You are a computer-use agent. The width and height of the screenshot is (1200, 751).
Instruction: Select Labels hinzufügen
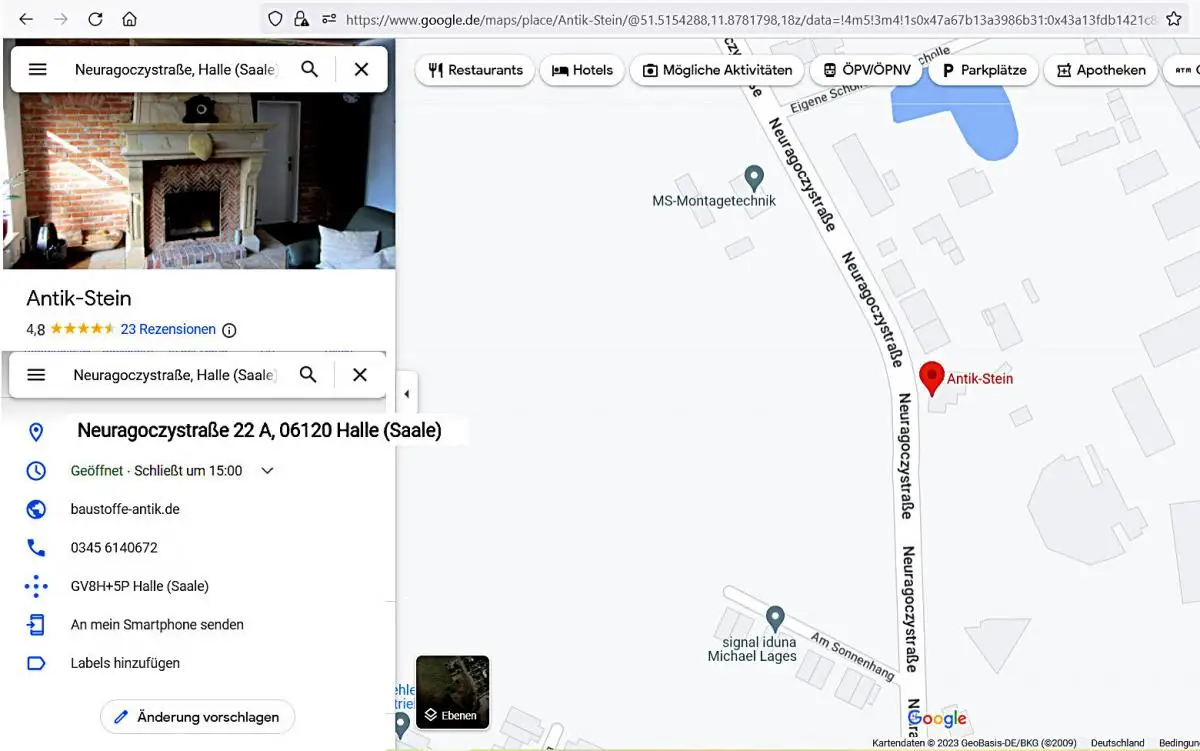125,663
